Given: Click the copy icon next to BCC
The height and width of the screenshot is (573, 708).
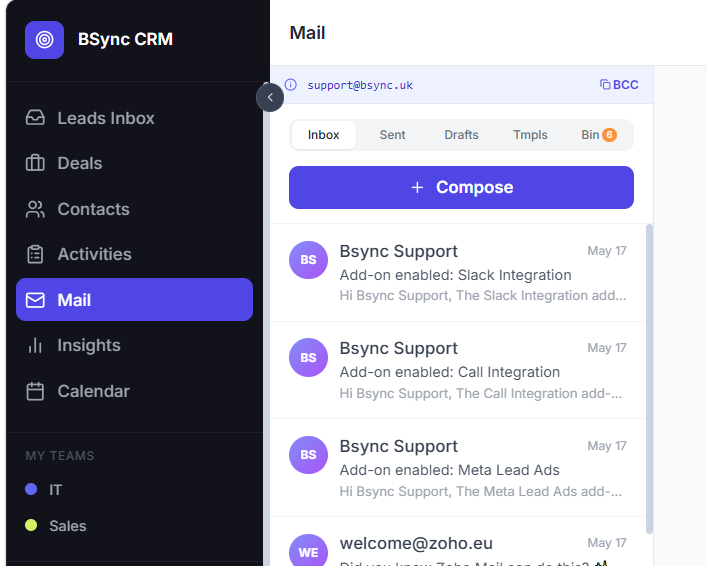Looking at the screenshot, I should coord(605,84).
